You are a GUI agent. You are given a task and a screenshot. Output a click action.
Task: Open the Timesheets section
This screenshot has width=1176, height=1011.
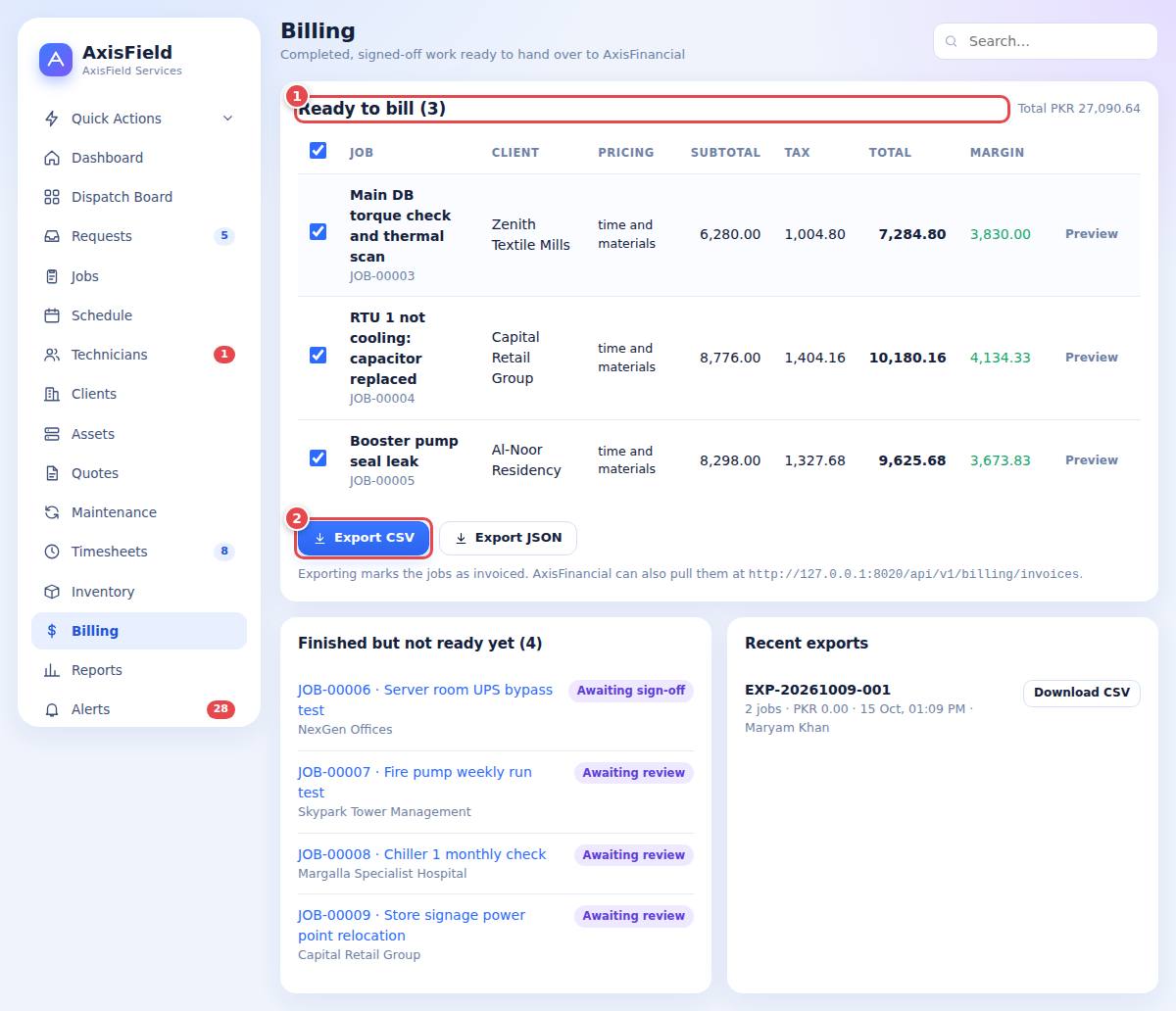click(x=139, y=552)
